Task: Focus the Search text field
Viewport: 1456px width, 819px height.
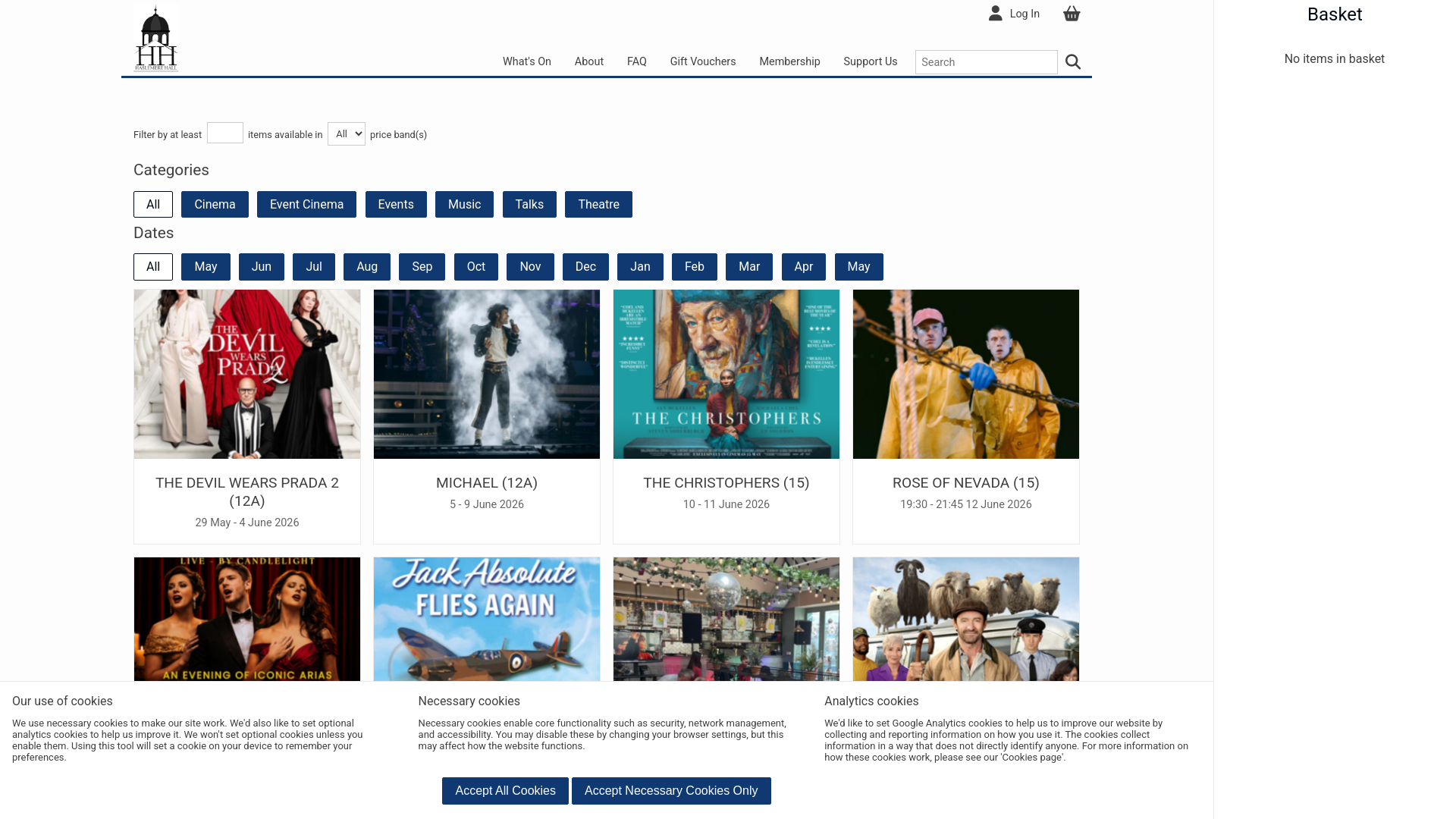Action: click(x=986, y=62)
